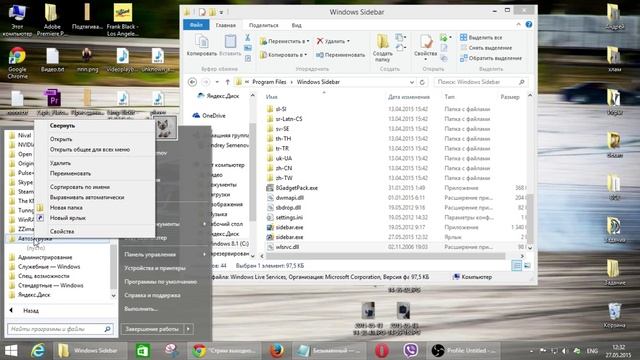Viewport: 640px width, 360px height.
Task: Click the Переименовать (Rename) ribbon button
Action: (x=340, y=55)
